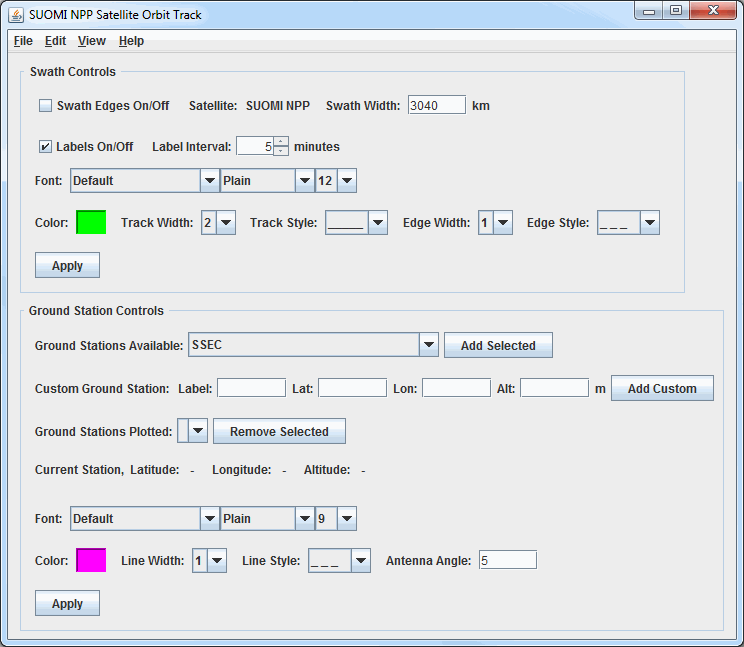Open the Edge Style dropdown
This screenshot has height=647, width=744.
(x=628, y=222)
